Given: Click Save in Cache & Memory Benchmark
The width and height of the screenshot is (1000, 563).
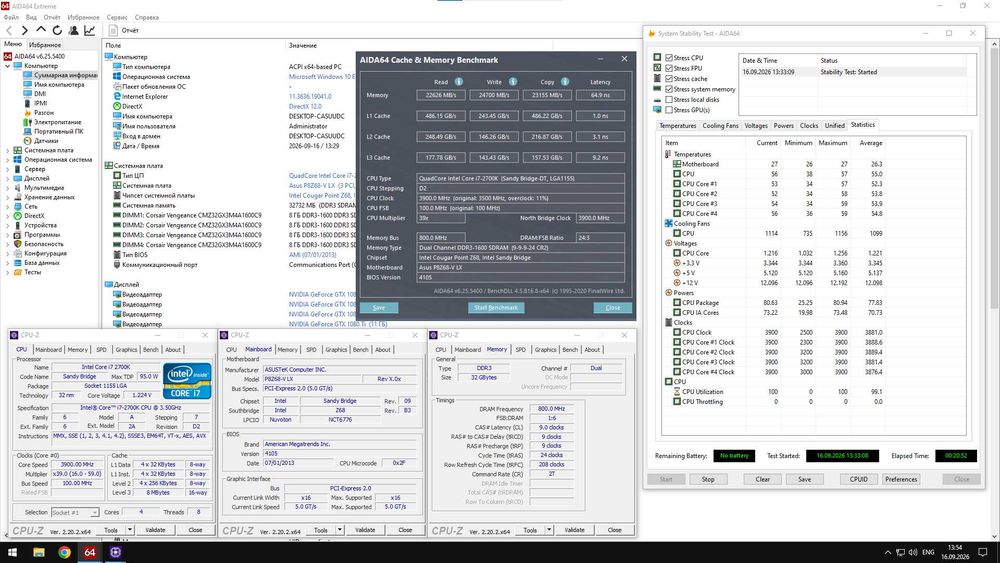Looking at the screenshot, I should 379,307.
